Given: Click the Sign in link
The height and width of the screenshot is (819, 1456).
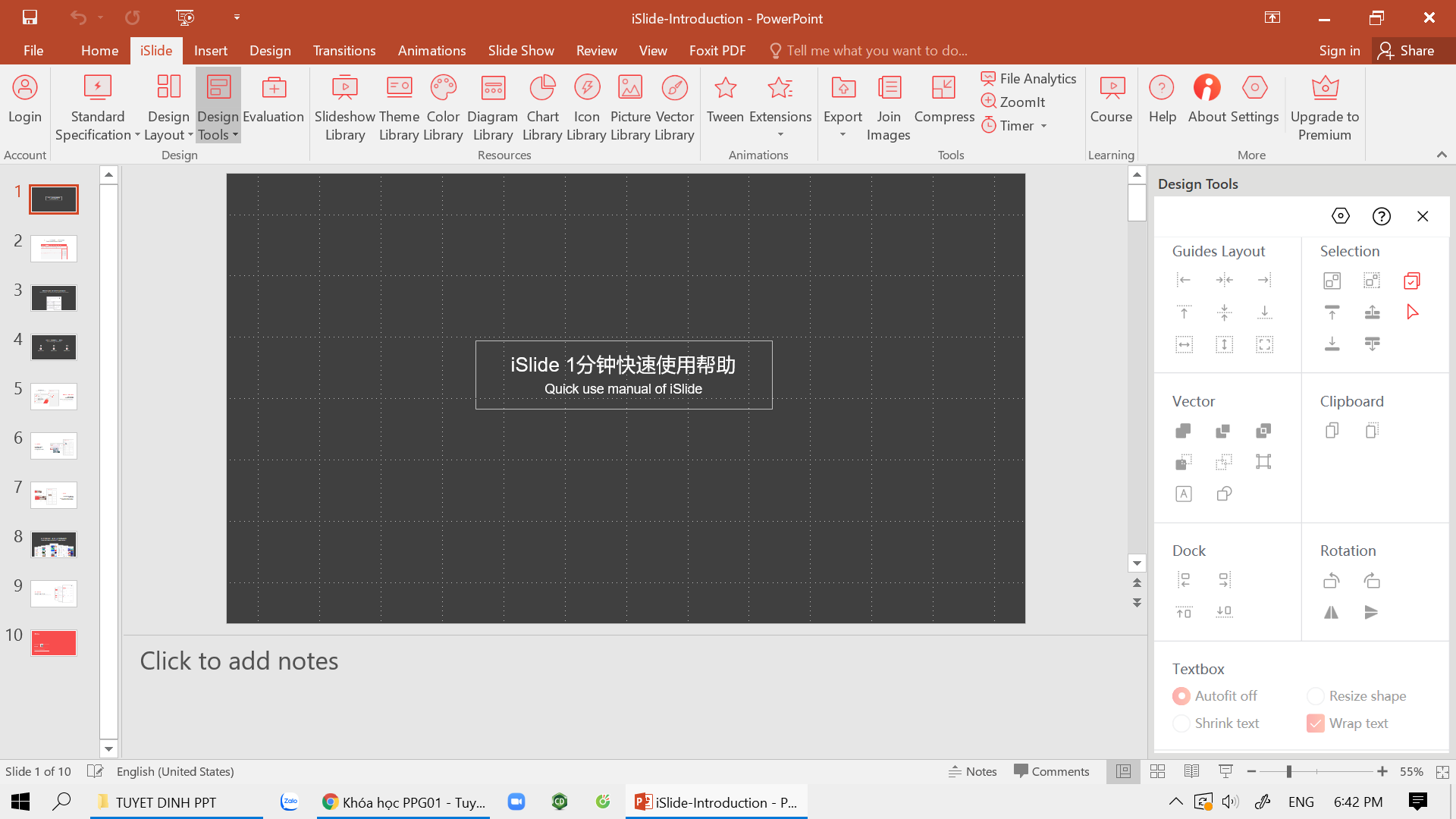Looking at the screenshot, I should (x=1339, y=51).
